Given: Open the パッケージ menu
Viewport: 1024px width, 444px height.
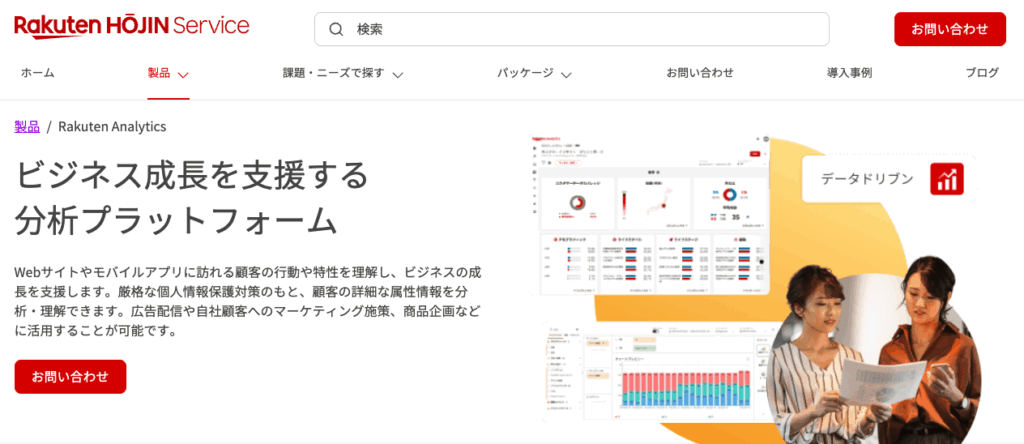Looking at the screenshot, I should click(525, 73).
